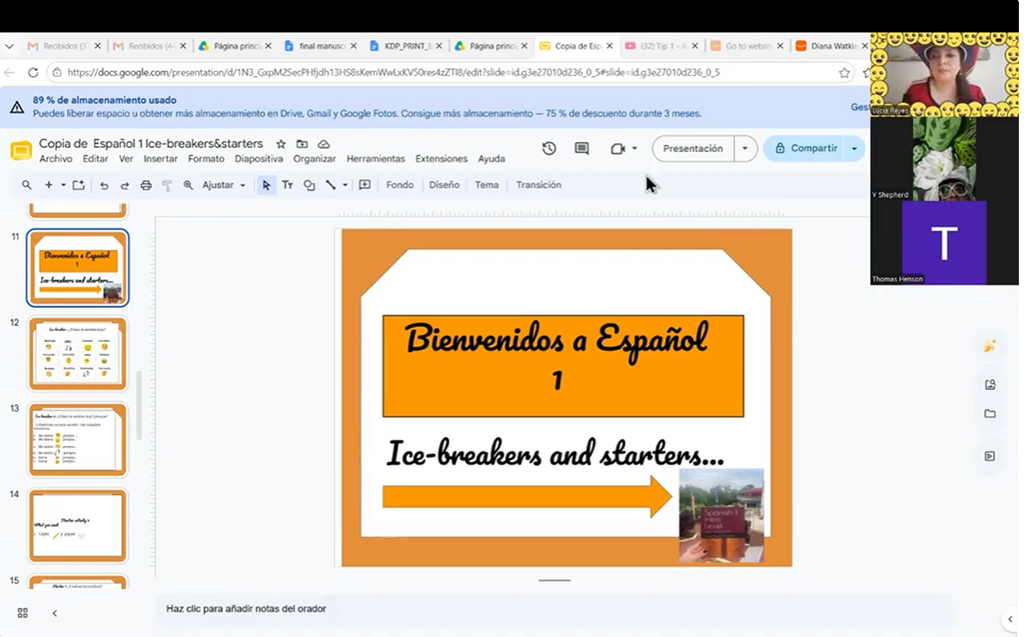Click the move-to-folder icon beside title
The height and width of the screenshot is (637, 1024).
coord(302,144)
